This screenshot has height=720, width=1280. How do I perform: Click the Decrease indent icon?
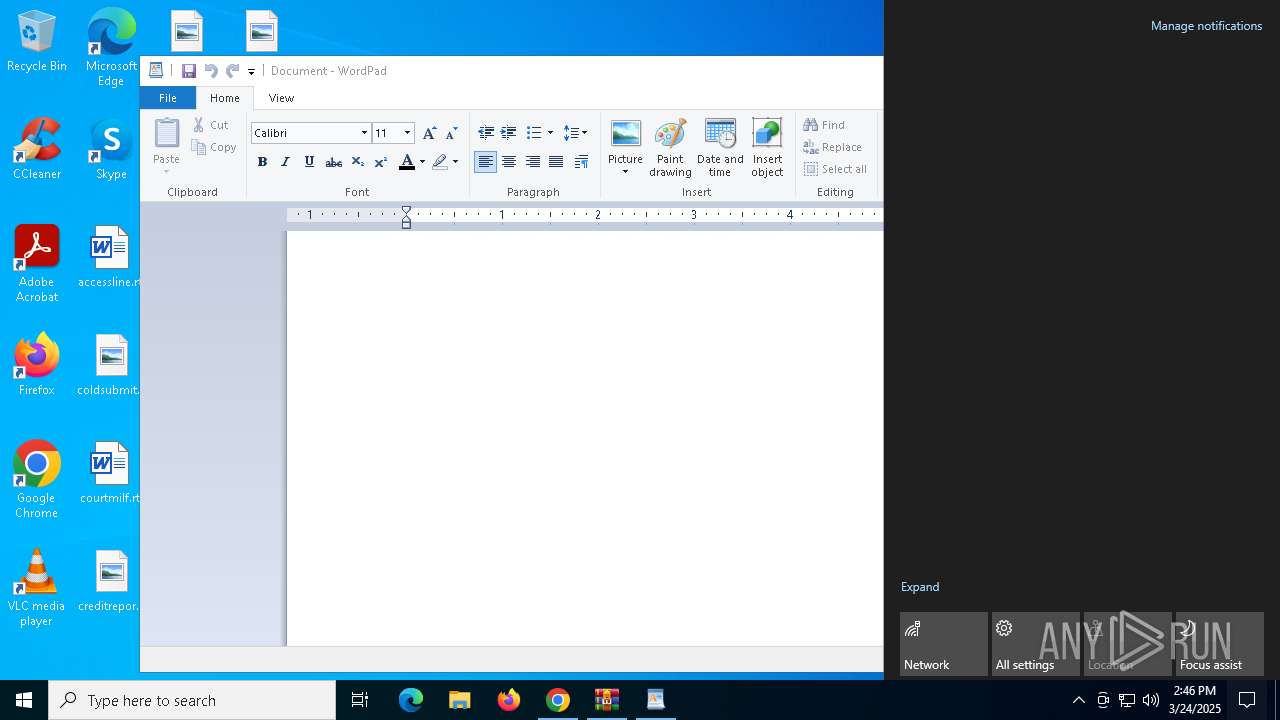pos(486,133)
